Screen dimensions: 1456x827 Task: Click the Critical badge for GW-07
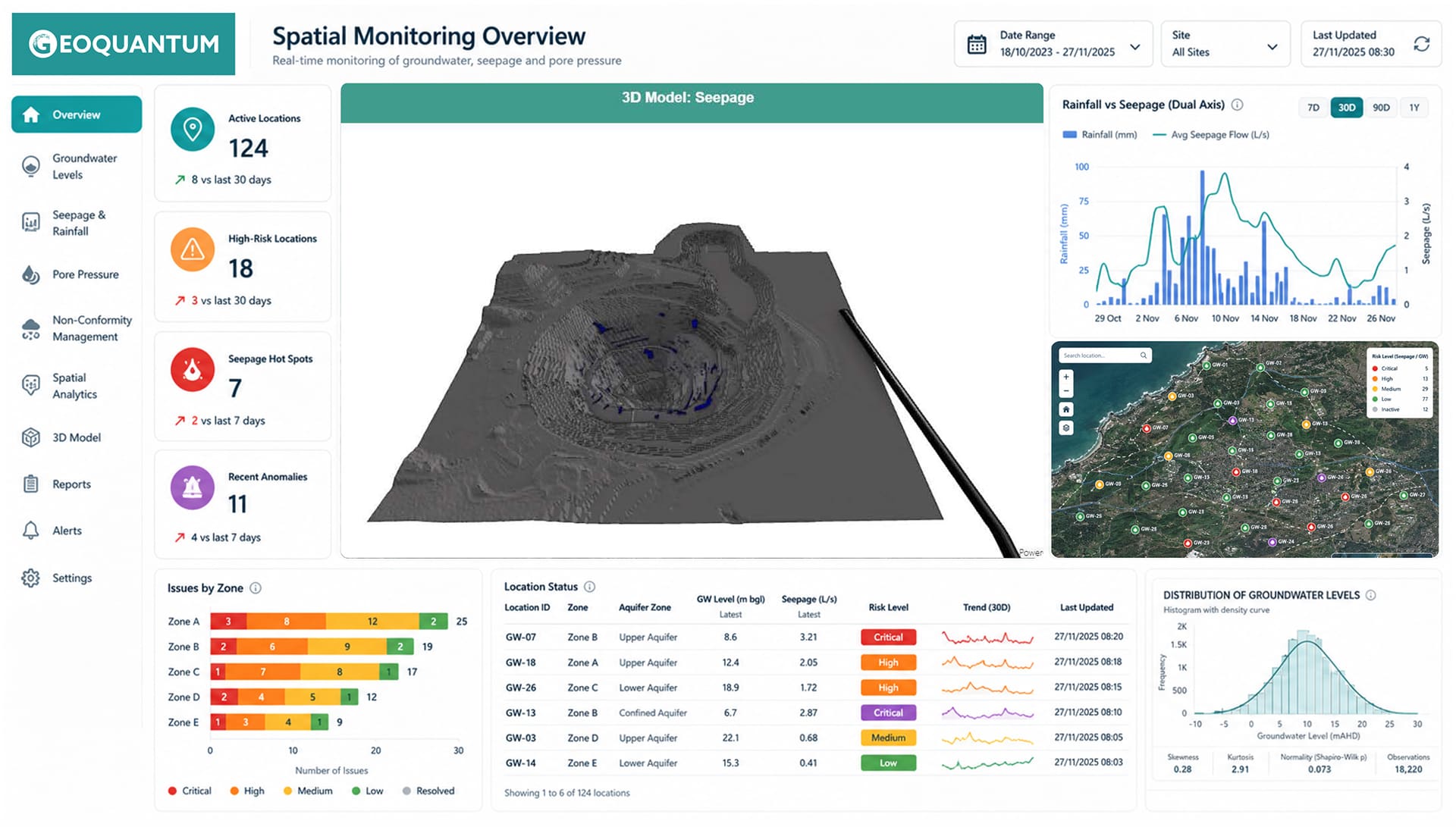point(888,637)
